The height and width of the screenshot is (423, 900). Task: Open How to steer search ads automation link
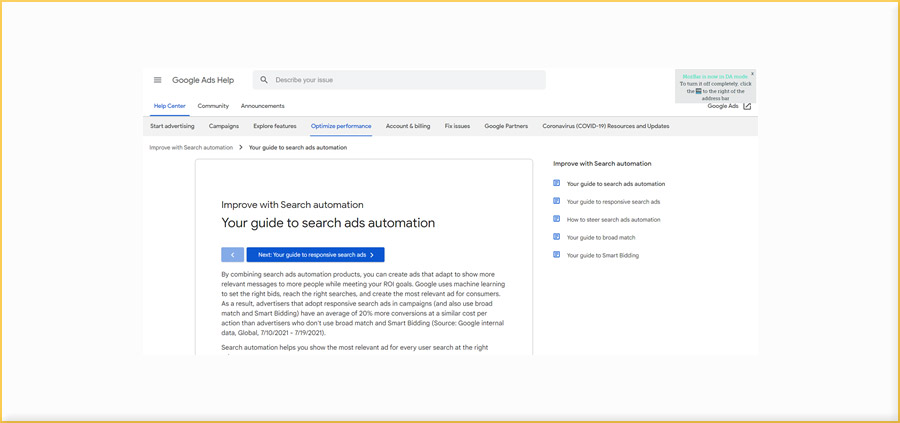click(x=614, y=220)
